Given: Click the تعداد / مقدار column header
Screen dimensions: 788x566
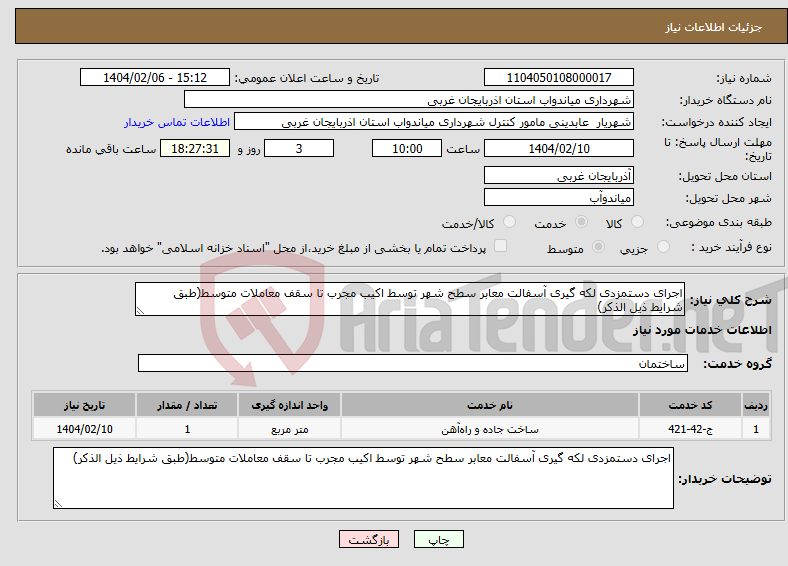Looking at the screenshot, I should click(x=187, y=405).
